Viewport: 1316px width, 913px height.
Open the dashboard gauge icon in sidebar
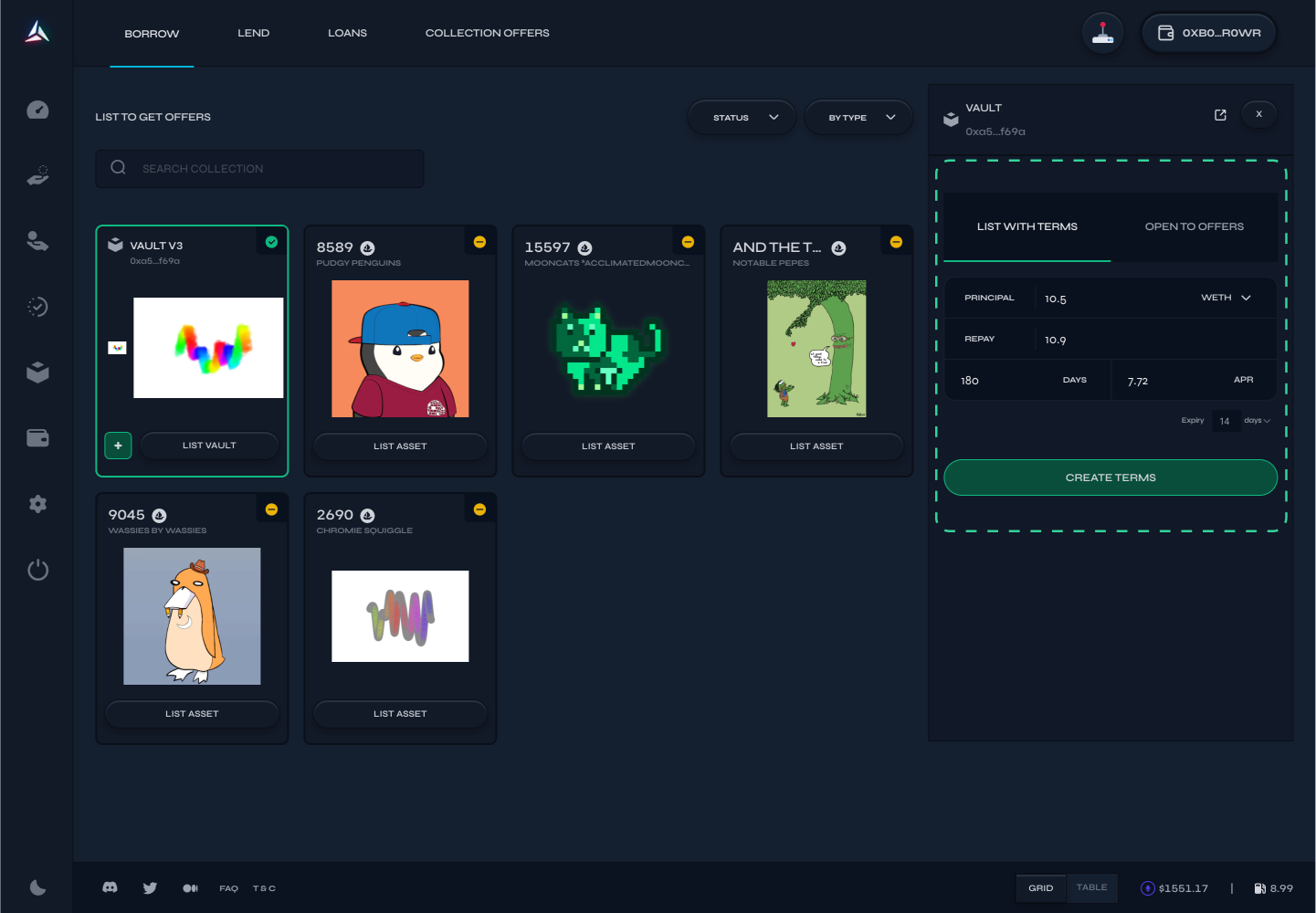(x=37, y=110)
